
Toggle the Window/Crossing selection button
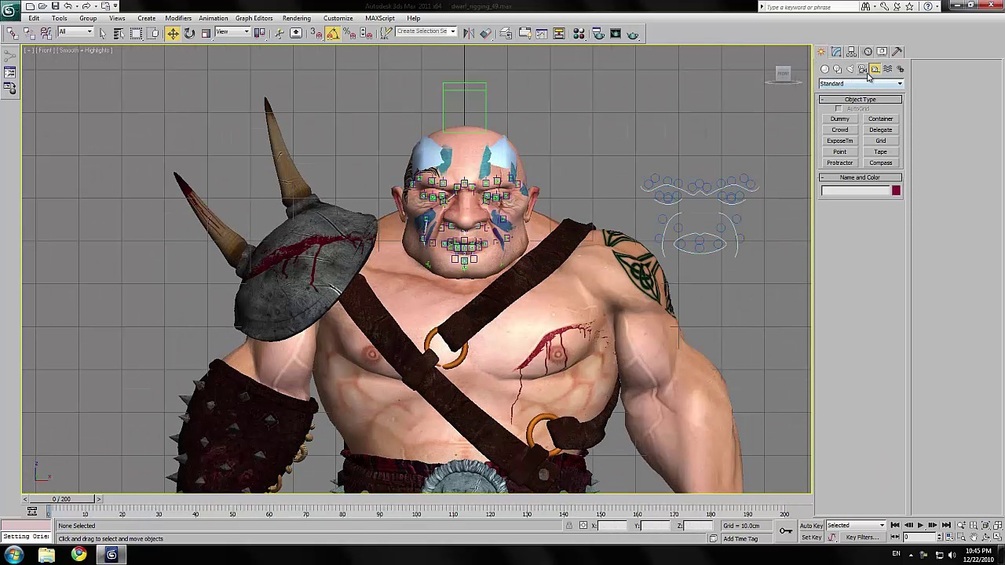(x=153, y=33)
